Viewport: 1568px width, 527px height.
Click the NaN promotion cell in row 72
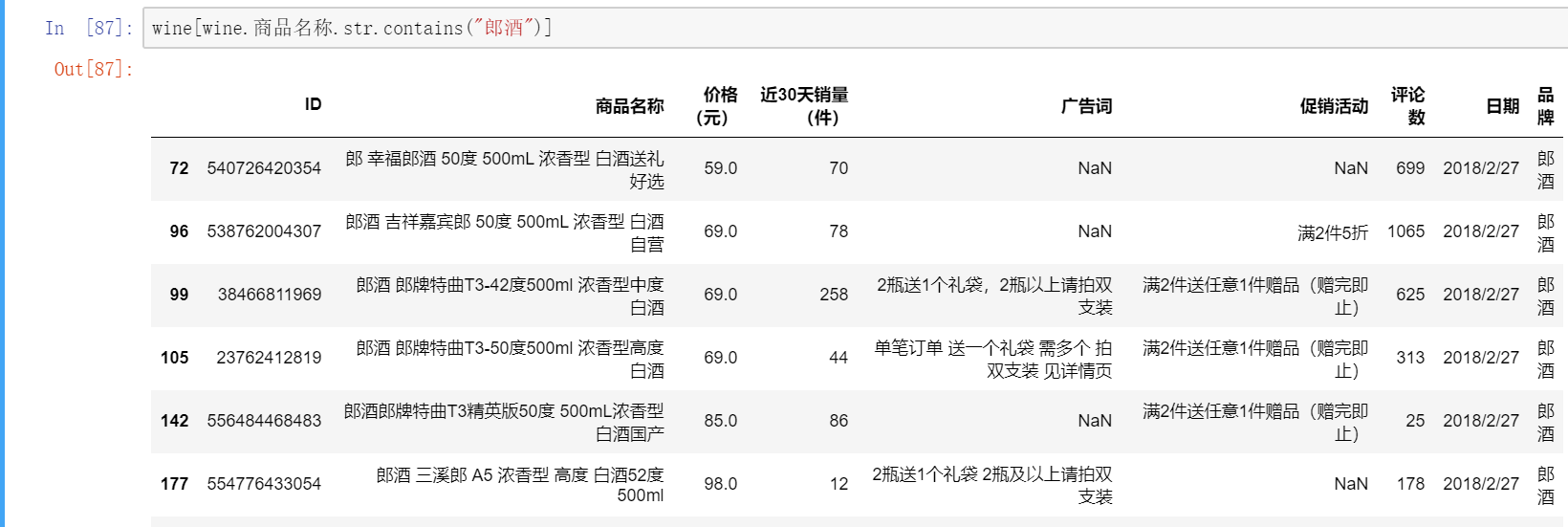point(1351,168)
